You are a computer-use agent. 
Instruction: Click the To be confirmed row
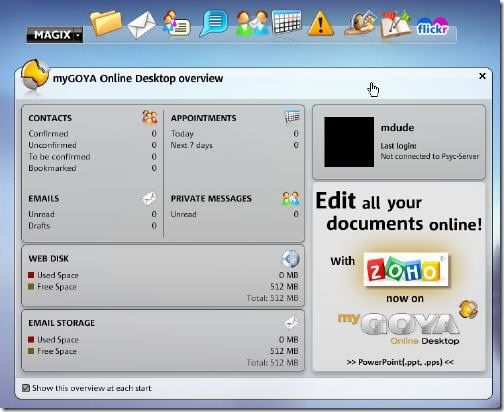92,157
